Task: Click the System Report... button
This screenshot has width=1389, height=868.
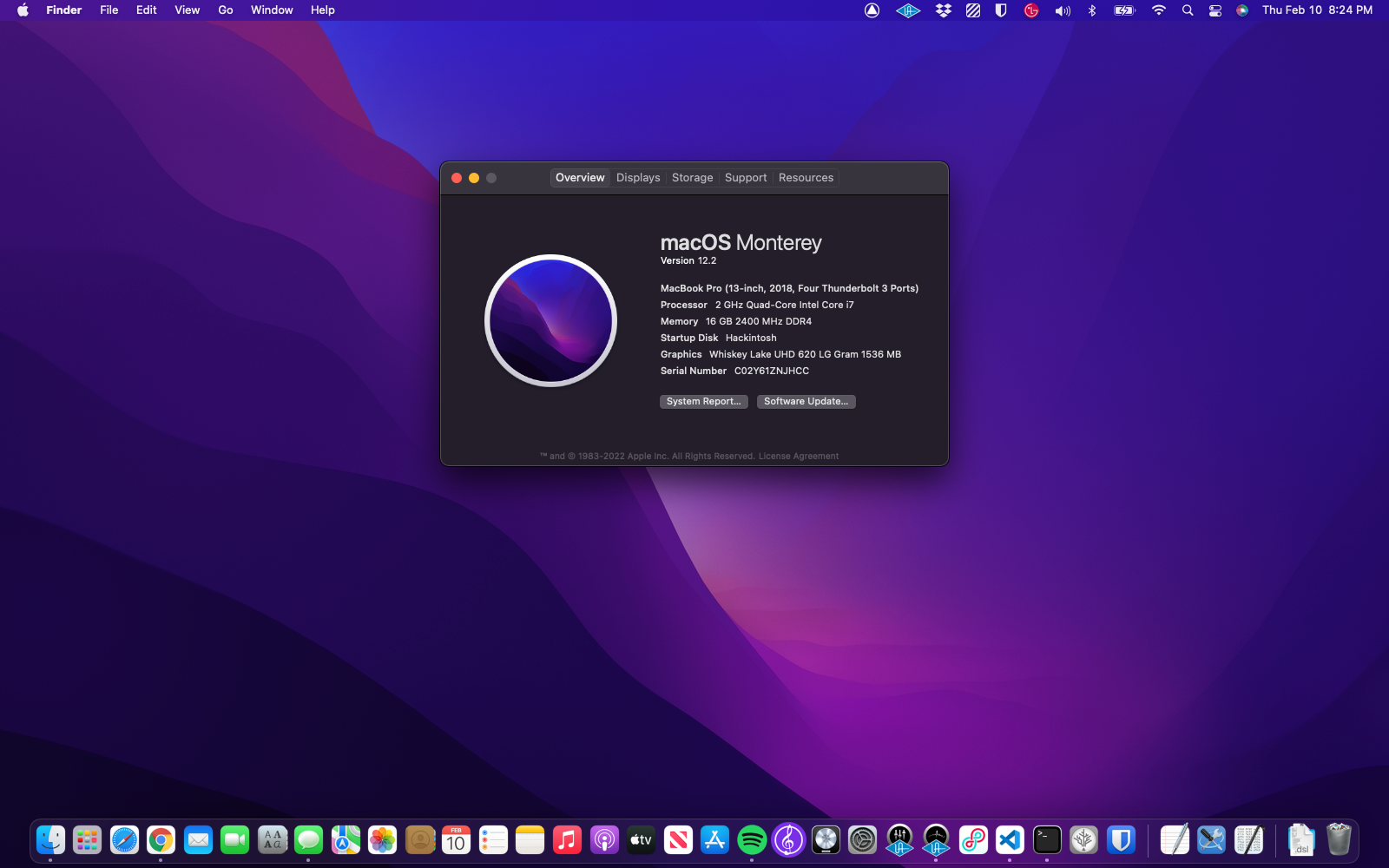Action: (x=703, y=401)
